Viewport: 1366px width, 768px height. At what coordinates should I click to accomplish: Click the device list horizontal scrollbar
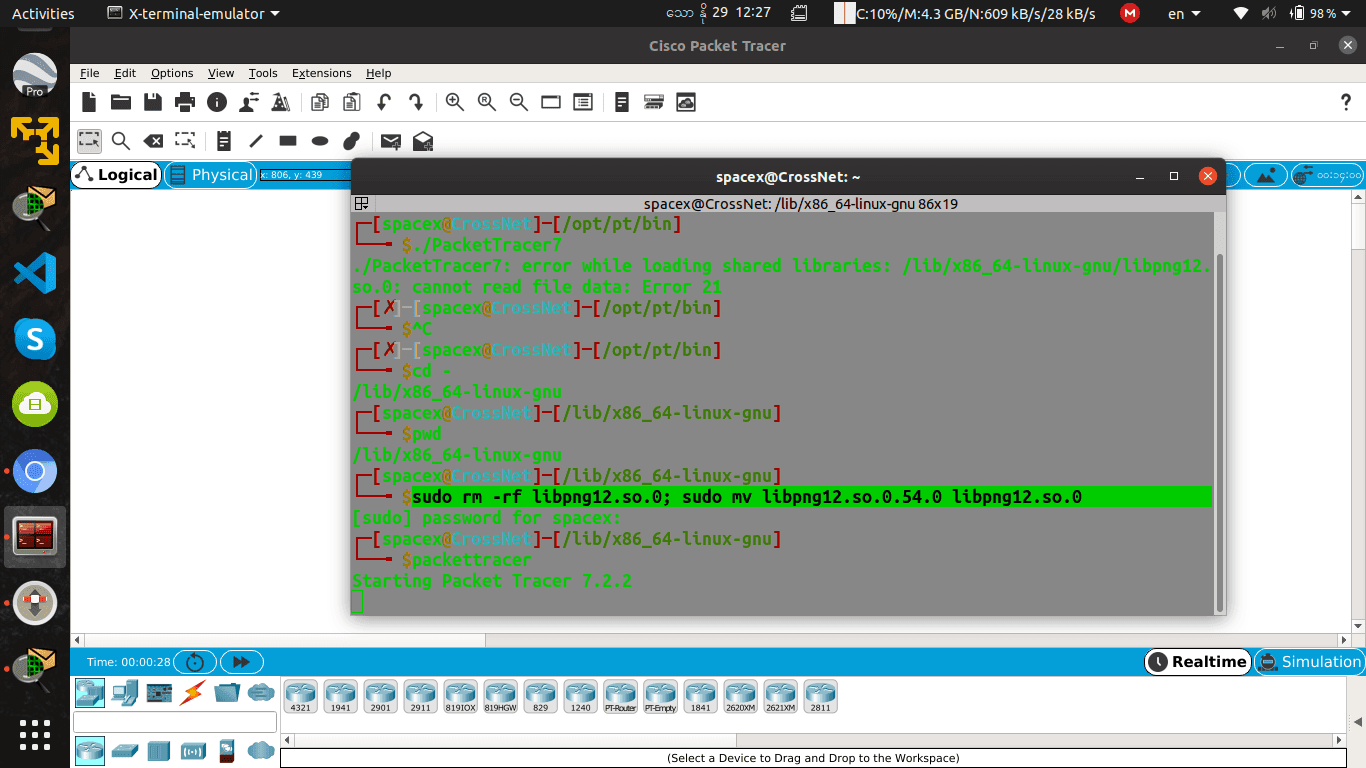[815, 740]
